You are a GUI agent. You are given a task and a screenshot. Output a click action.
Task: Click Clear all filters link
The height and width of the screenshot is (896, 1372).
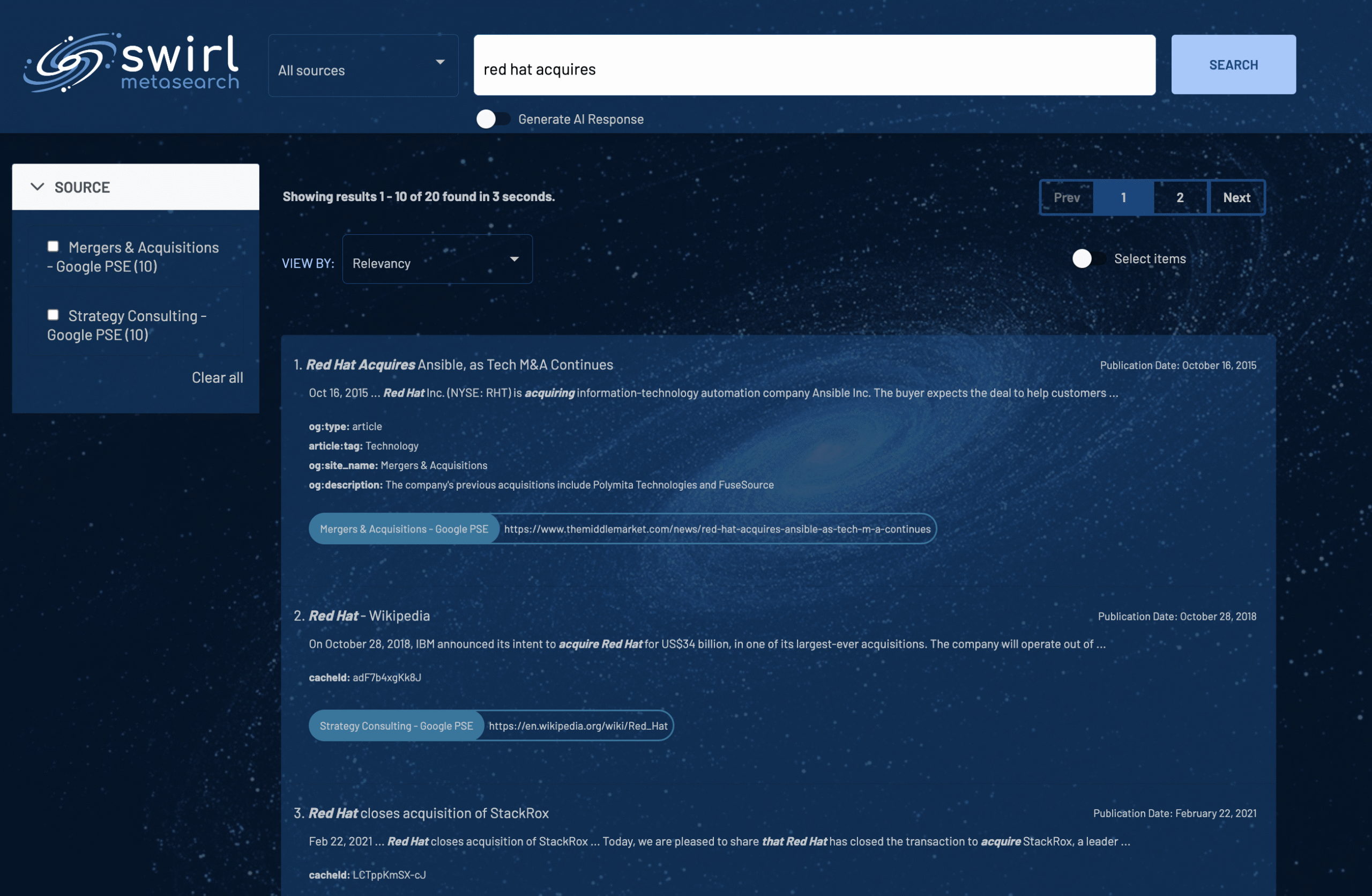click(218, 377)
